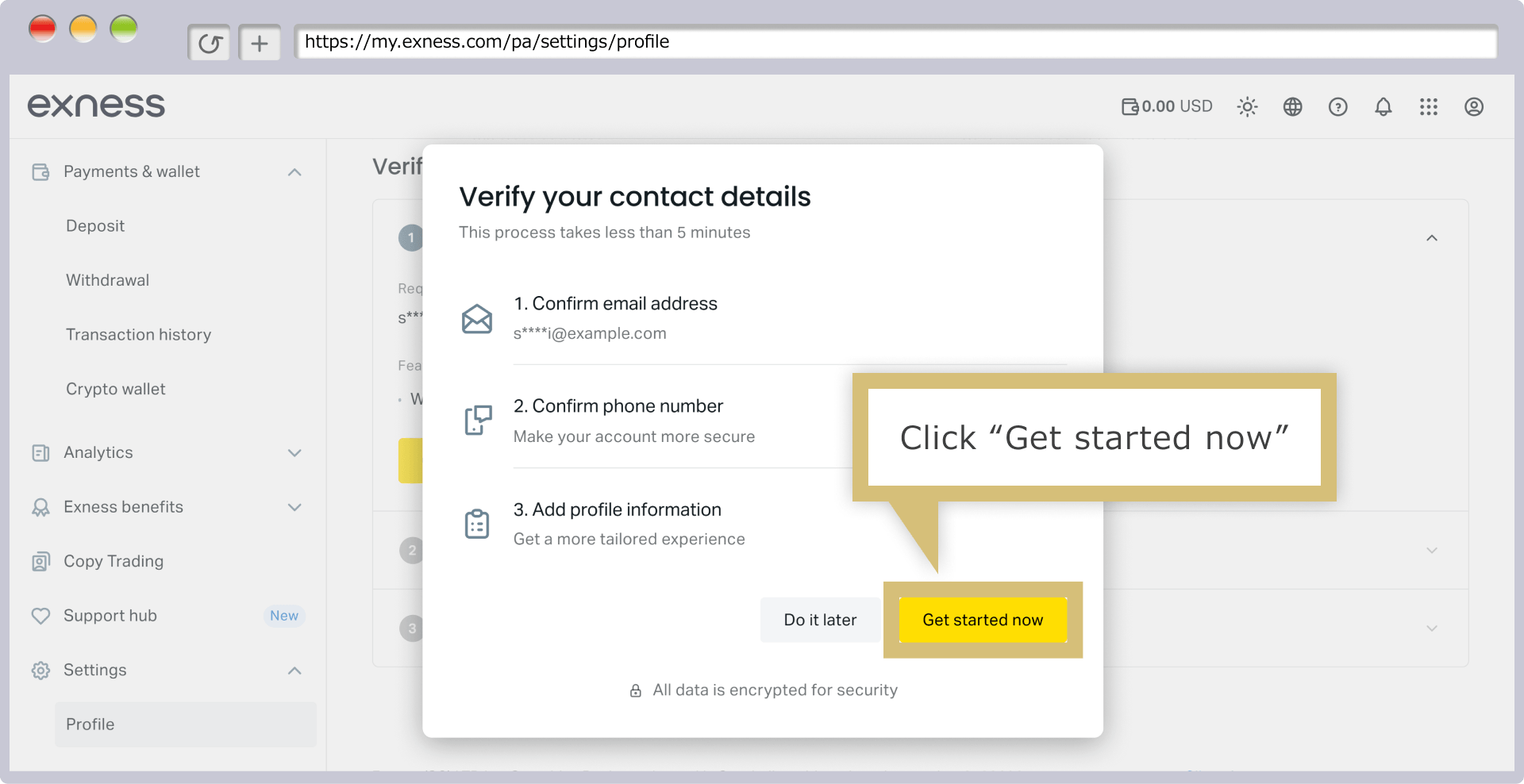Open the help question mark icon

[1337, 106]
